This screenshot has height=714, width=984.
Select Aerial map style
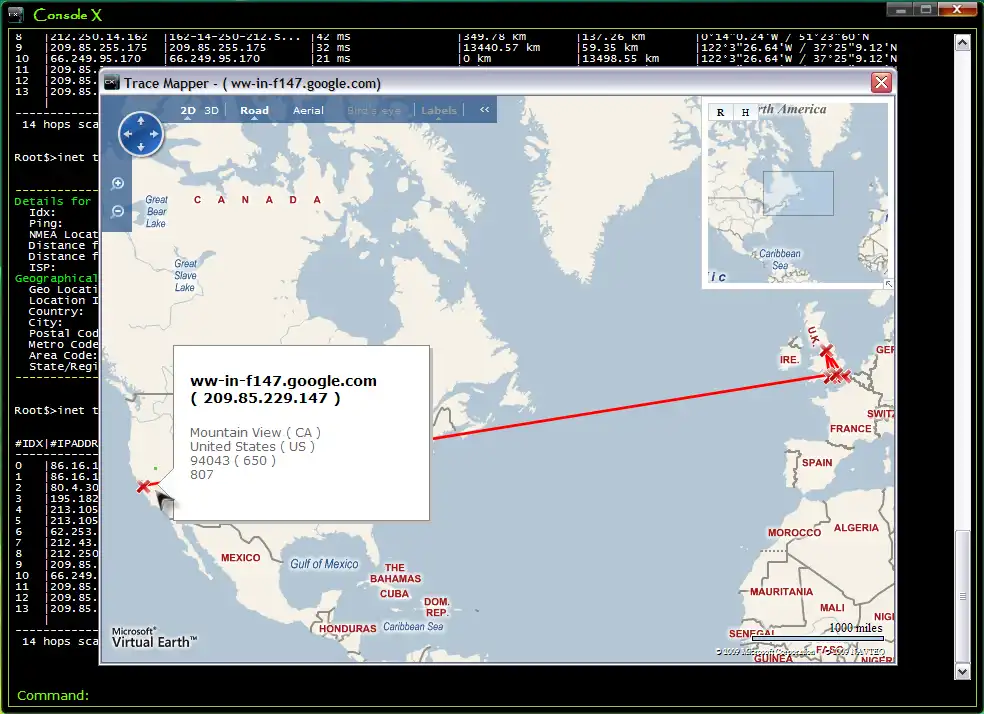tap(308, 110)
